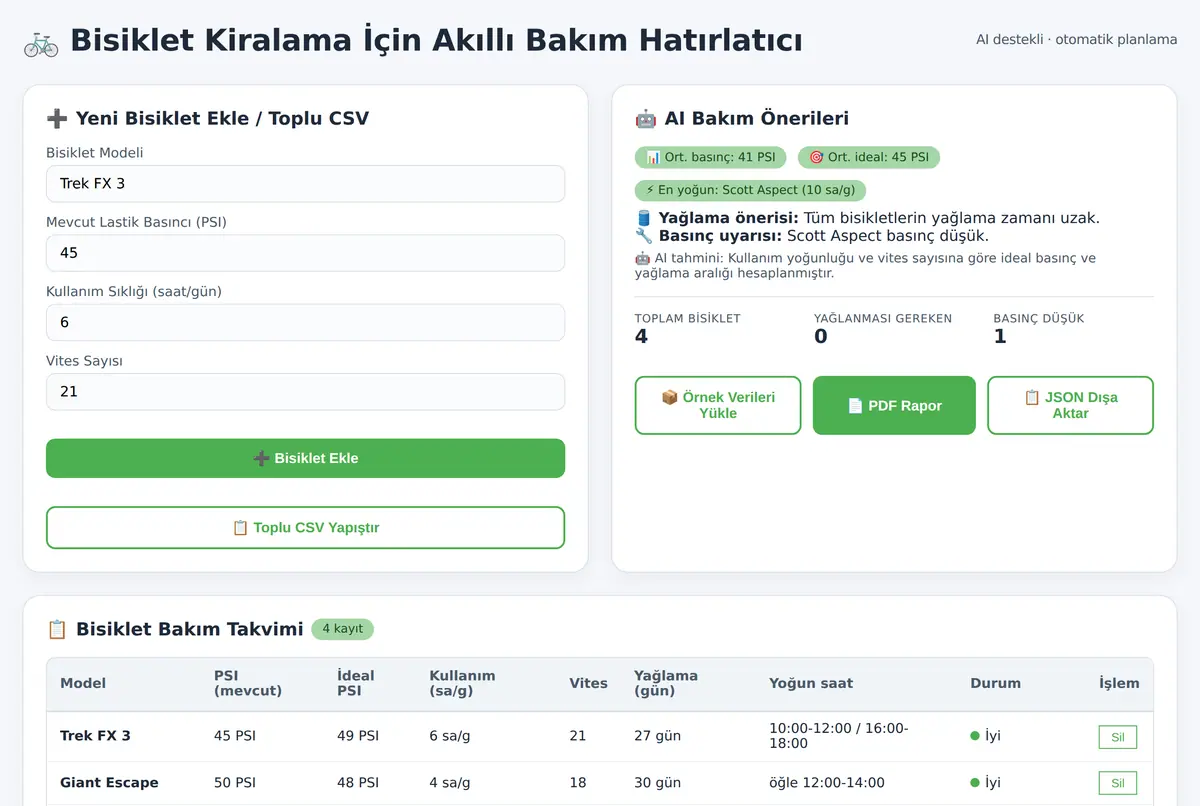Click the chart icon in Ort. basınç badge

653,157
